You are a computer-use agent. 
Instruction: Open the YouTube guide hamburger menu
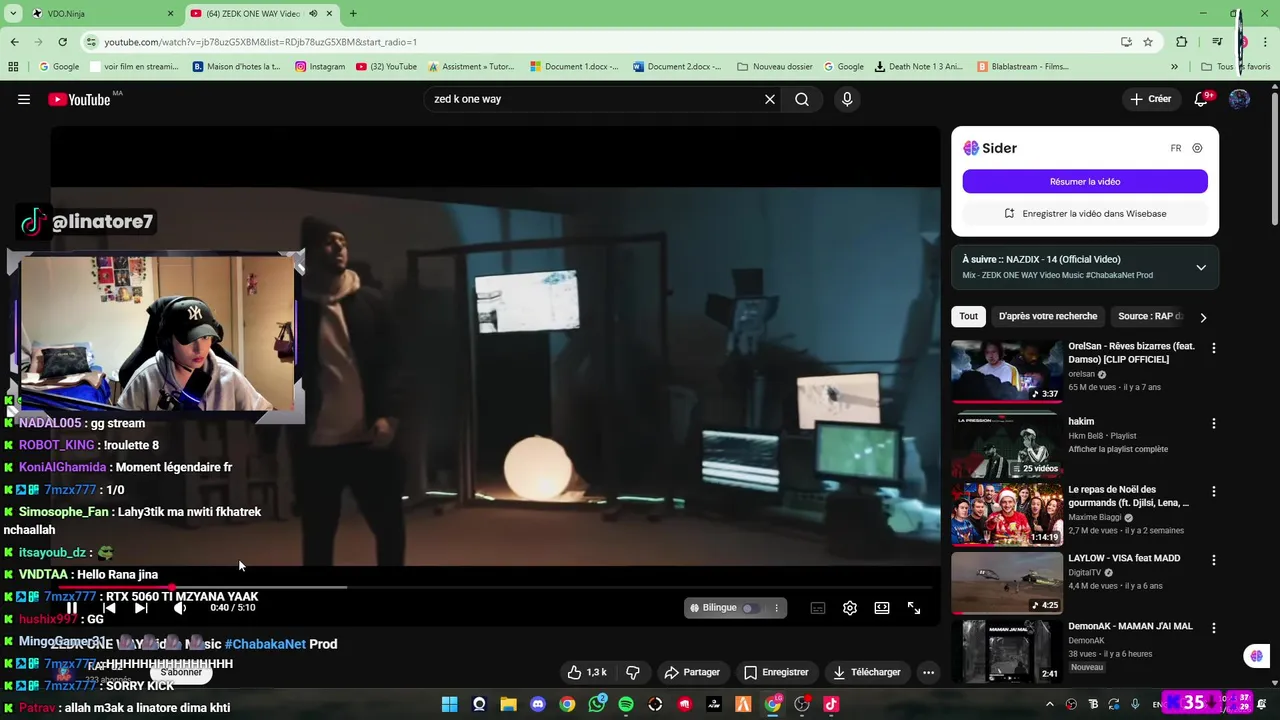(x=24, y=99)
